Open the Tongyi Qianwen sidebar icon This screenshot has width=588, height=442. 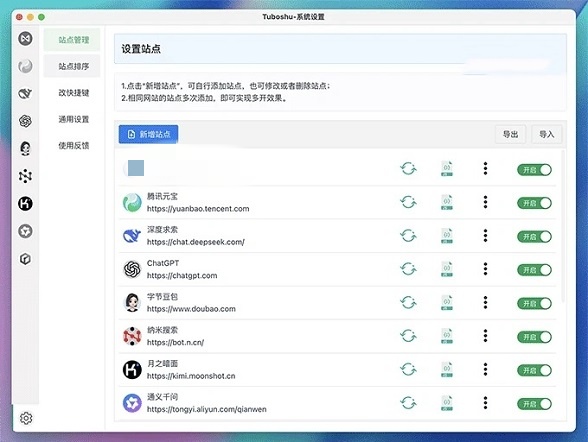click(x=26, y=231)
